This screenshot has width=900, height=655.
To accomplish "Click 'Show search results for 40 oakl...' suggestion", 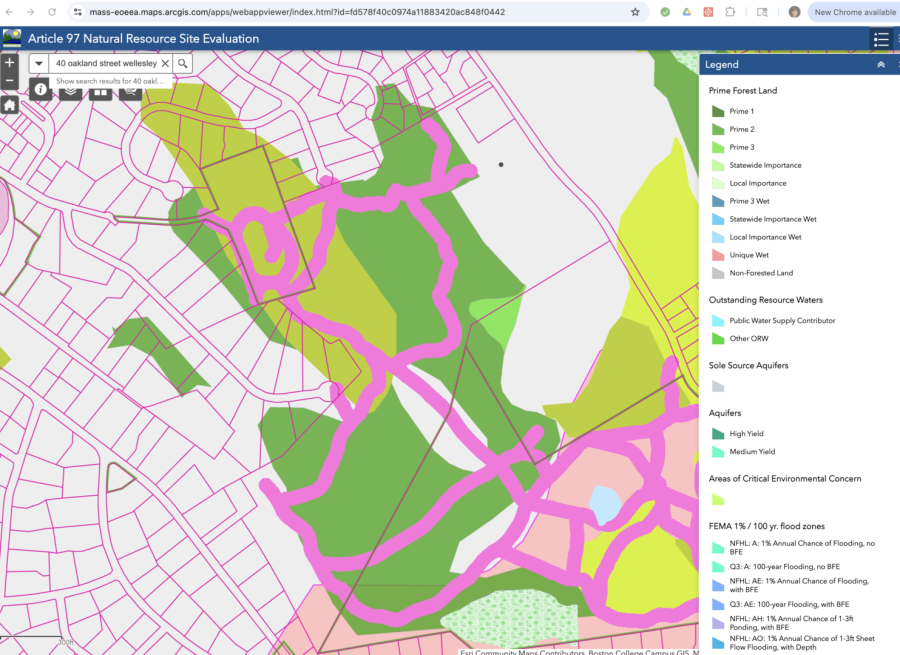I will click(x=110, y=81).
